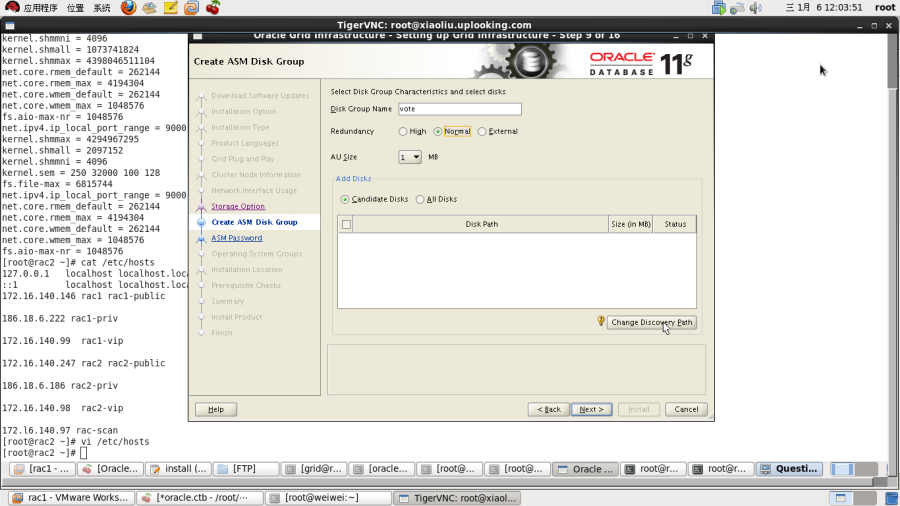The width and height of the screenshot is (900, 506).
Task: Open the Storage Option step link
Action: click(238, 207)
